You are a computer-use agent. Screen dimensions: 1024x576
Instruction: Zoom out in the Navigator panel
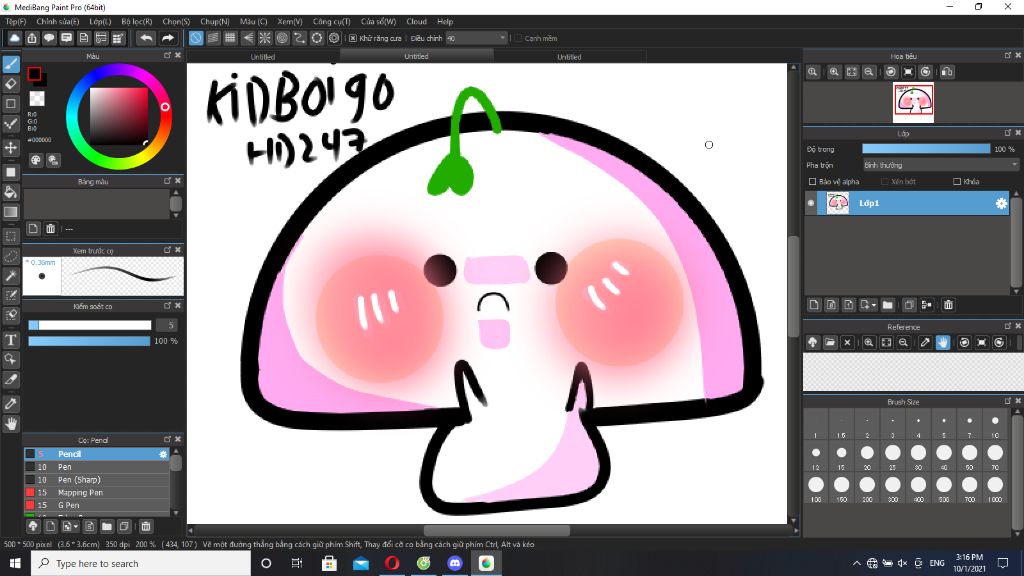[869, 72]
